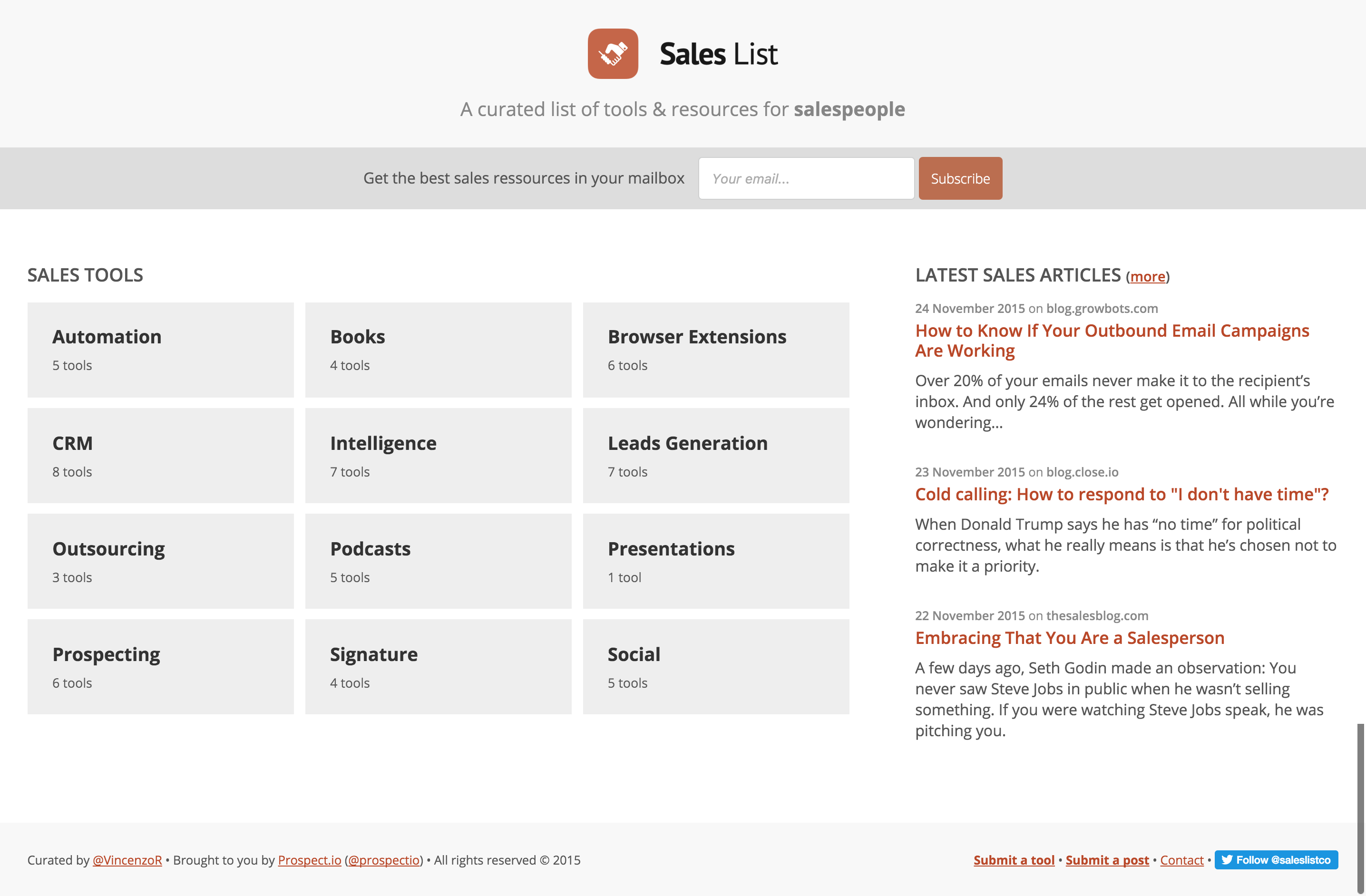Screen dimensions: 1366x896
Task: Browse the Podcasts category
Action: (438, 561)
